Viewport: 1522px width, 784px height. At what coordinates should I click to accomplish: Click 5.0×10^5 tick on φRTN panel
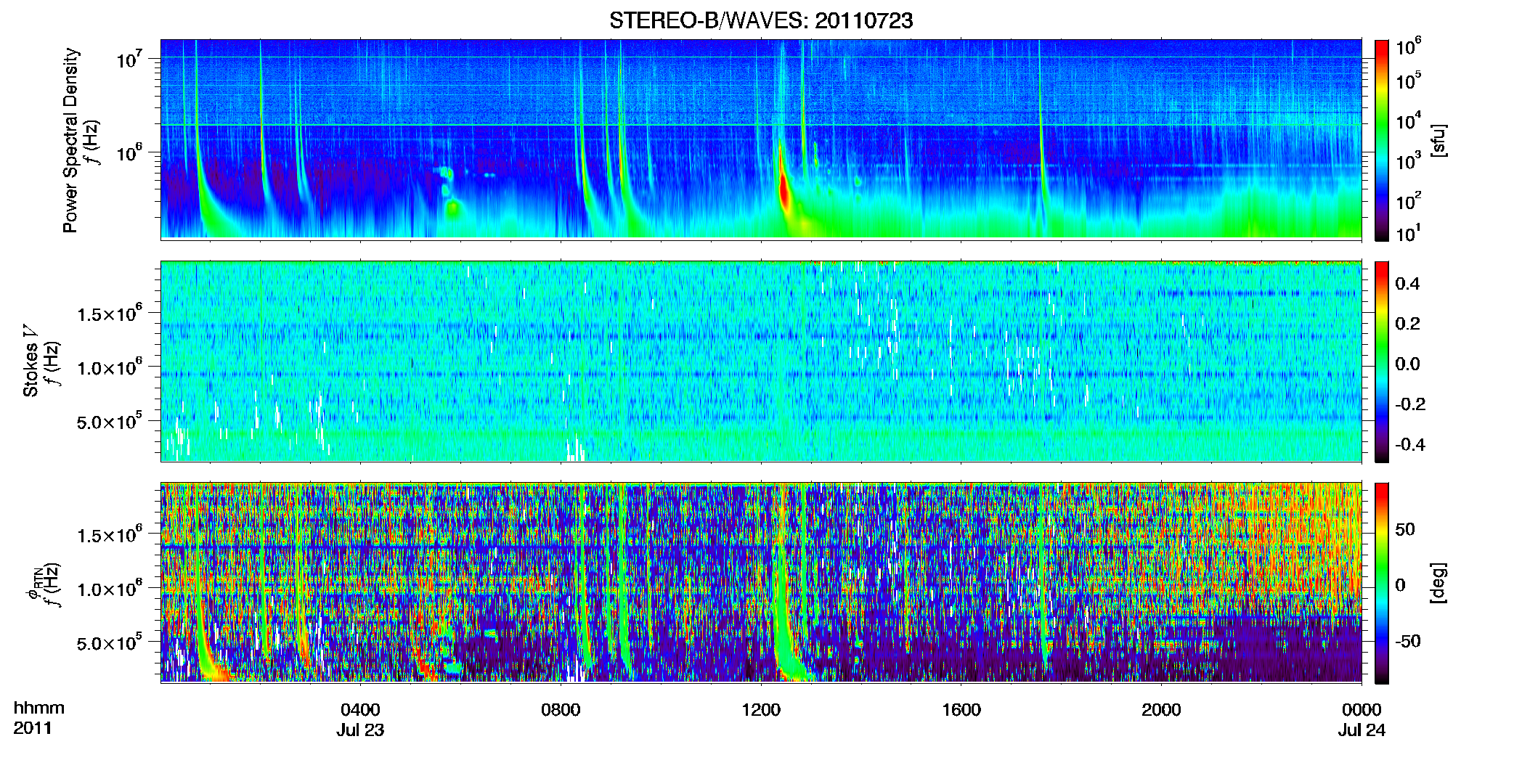pos(110,643)
